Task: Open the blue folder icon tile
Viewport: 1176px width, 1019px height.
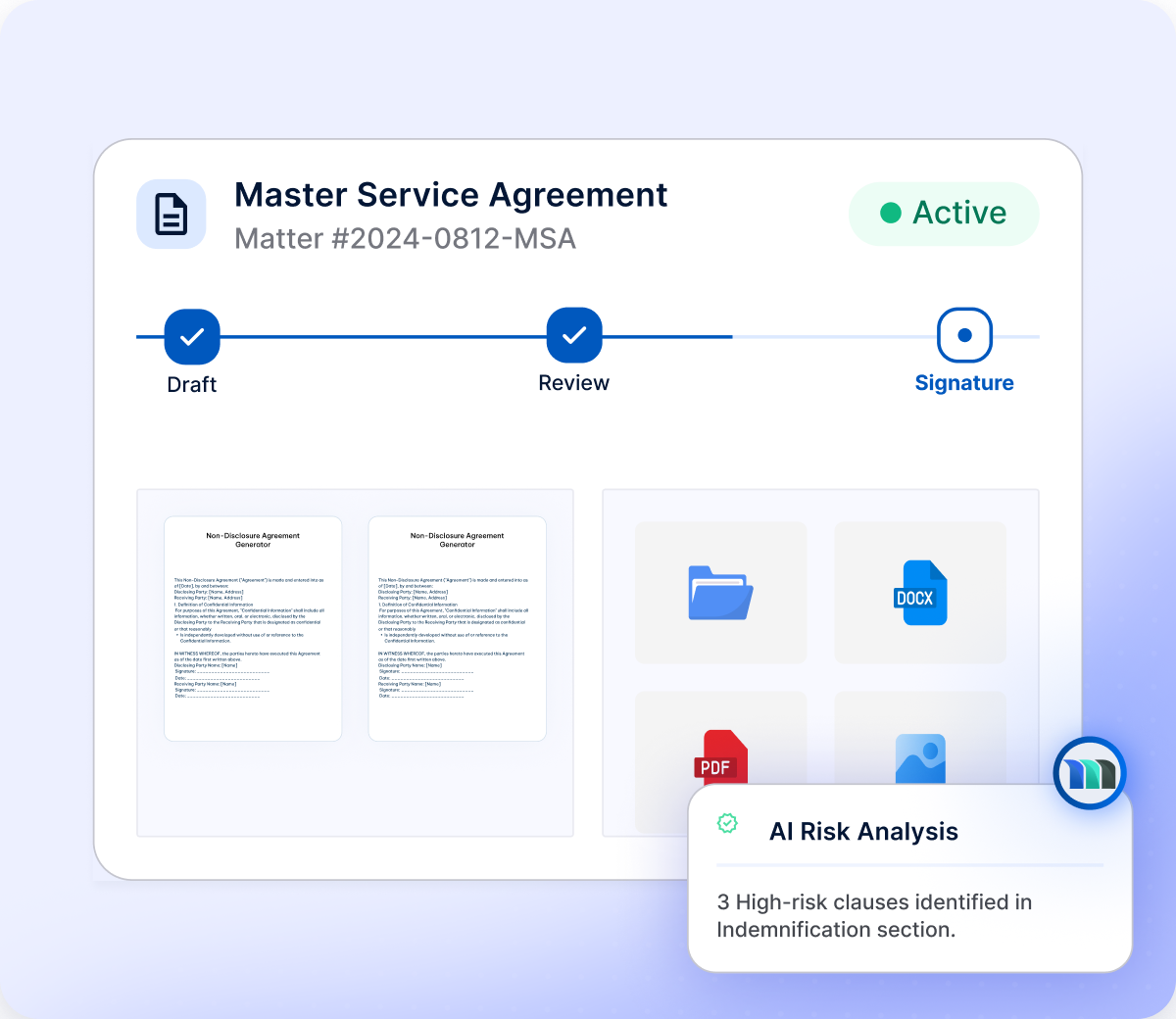Action: tap(721, 593)
